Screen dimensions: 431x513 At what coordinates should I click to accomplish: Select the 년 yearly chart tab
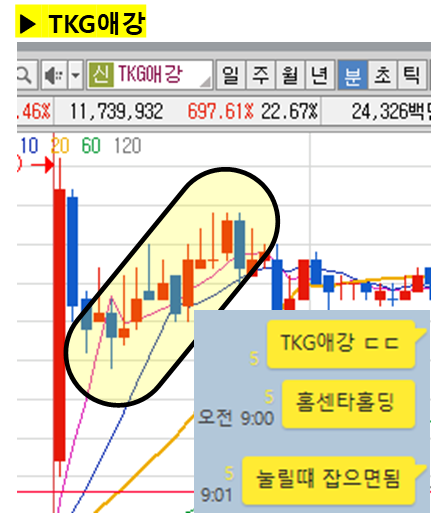[320, 75]
